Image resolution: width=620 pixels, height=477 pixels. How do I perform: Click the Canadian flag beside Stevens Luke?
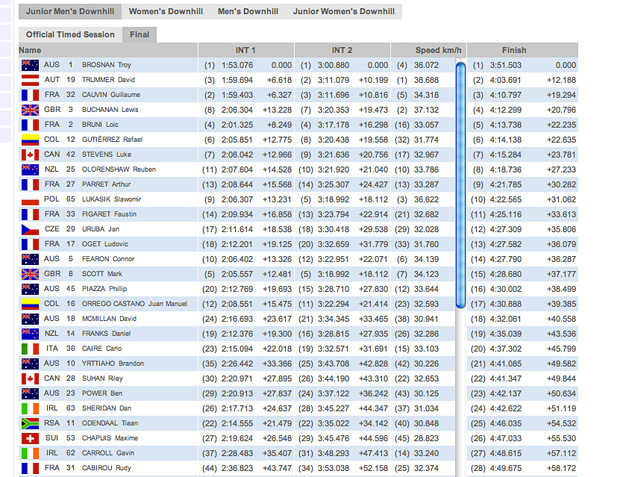(x=29, y=155)
